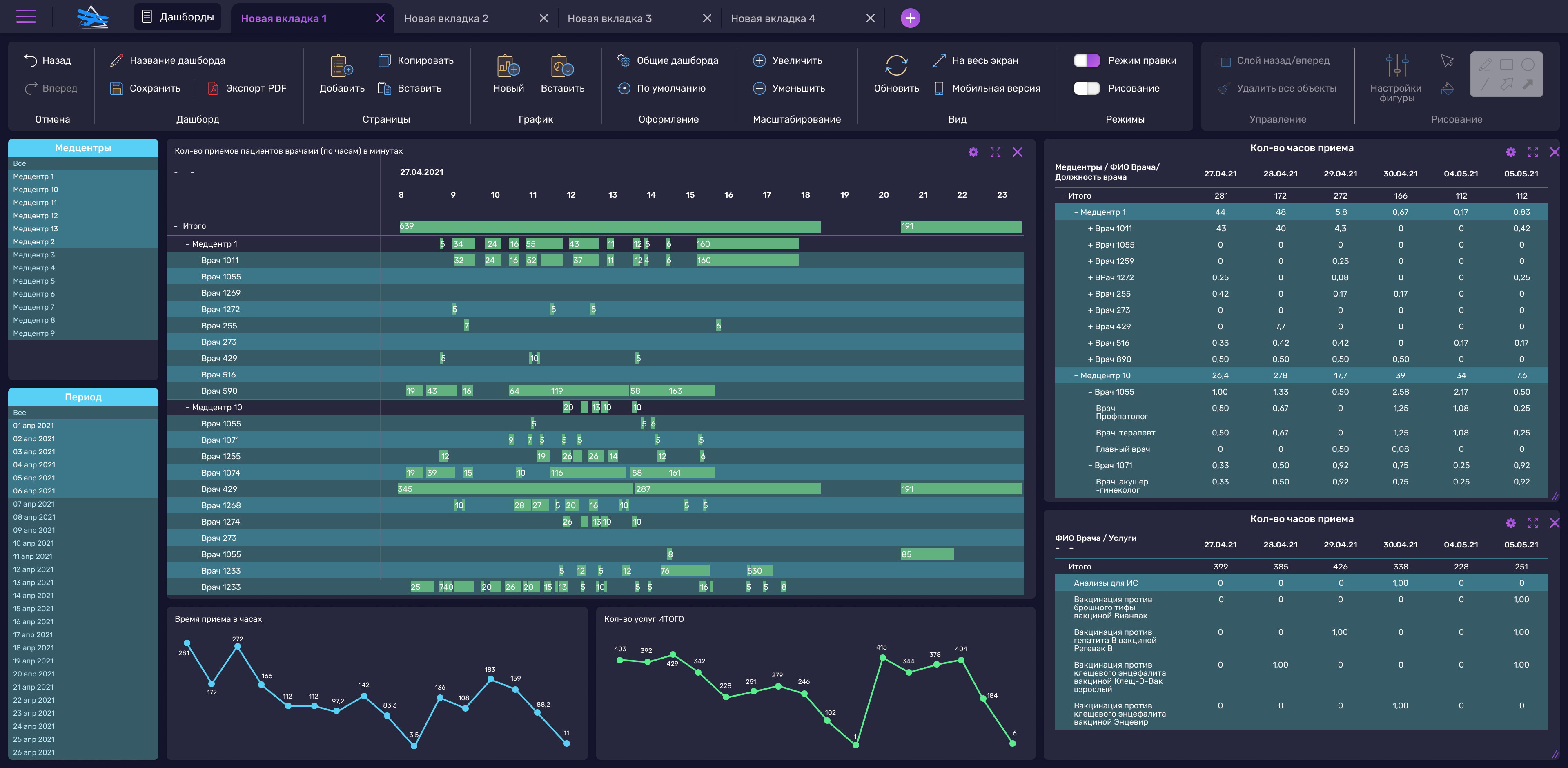Select Медцентр 3 in the filter list

(x=34, y=255)
